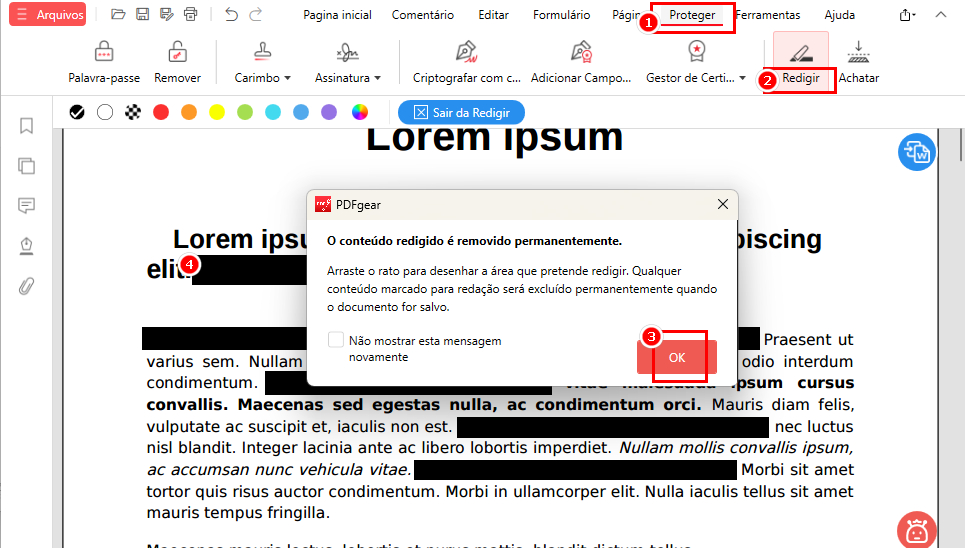This screenshot has width=965, height=548.
Task: Click the Gestor de Certi... icon
Action: pyautogui.click(x=696, y=52)
